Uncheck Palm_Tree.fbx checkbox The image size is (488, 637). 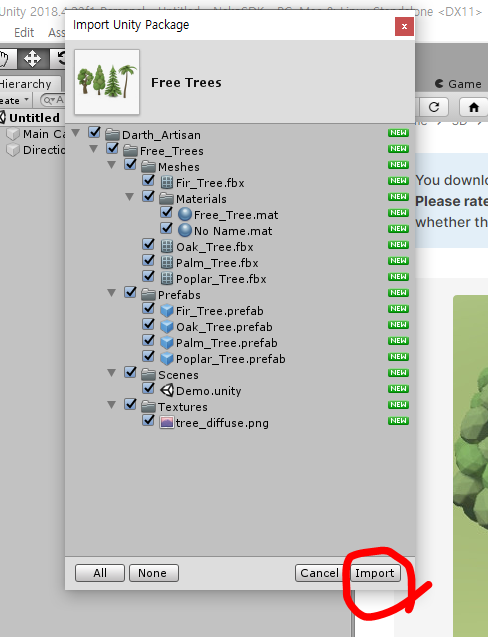[x=148, y=260]
